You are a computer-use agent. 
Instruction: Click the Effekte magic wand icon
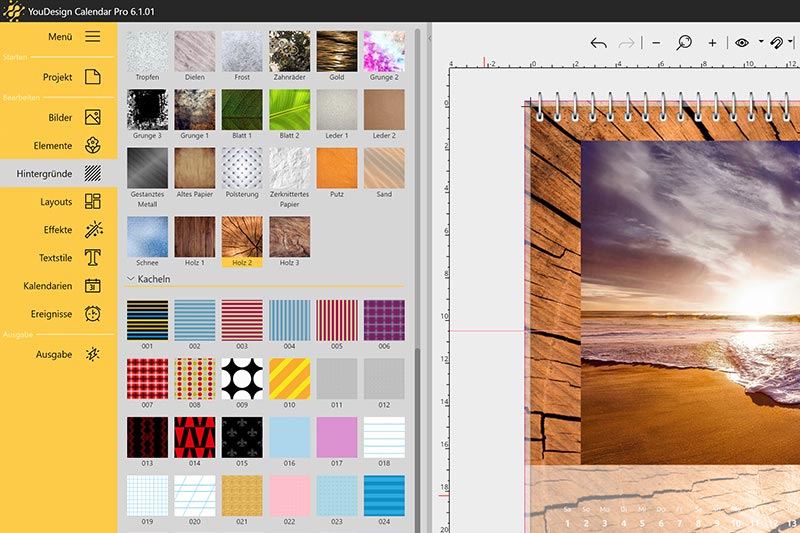coord(93,229)
